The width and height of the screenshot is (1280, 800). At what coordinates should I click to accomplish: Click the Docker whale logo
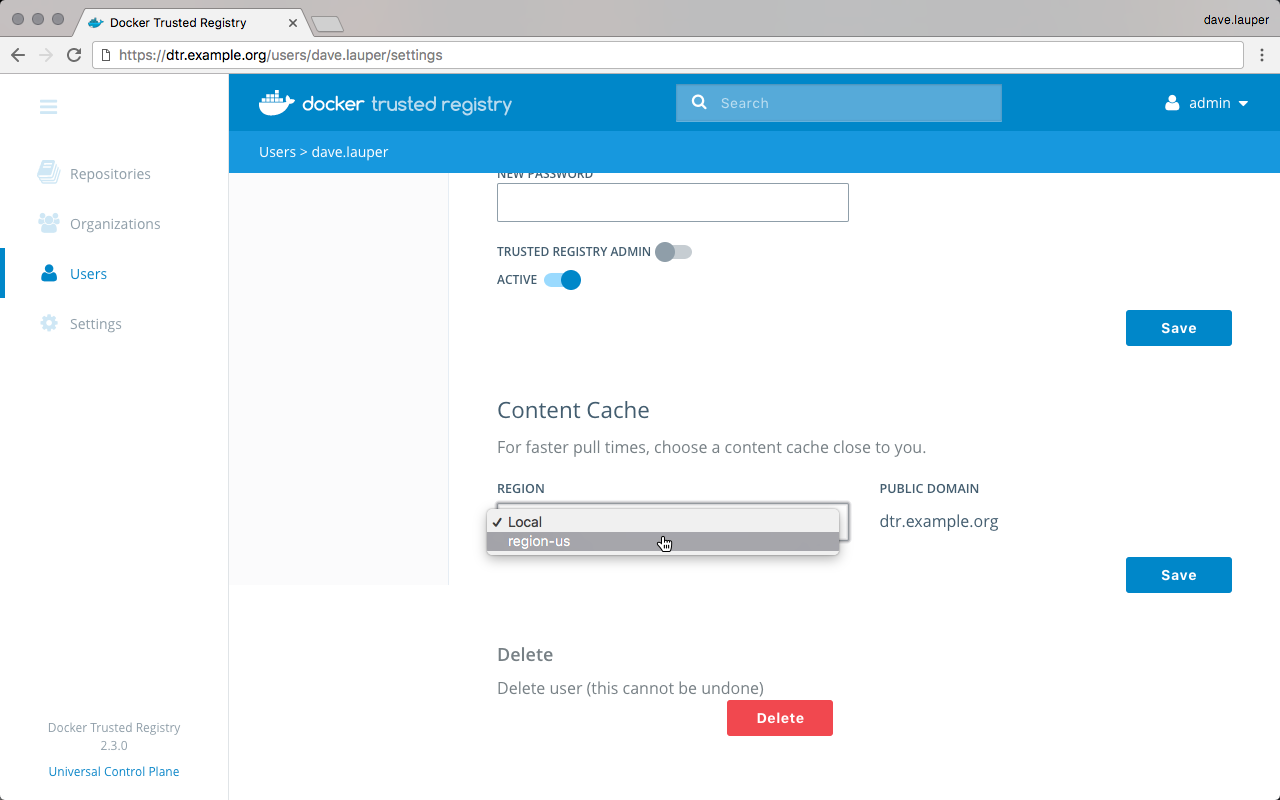click(x=276, y=103)
